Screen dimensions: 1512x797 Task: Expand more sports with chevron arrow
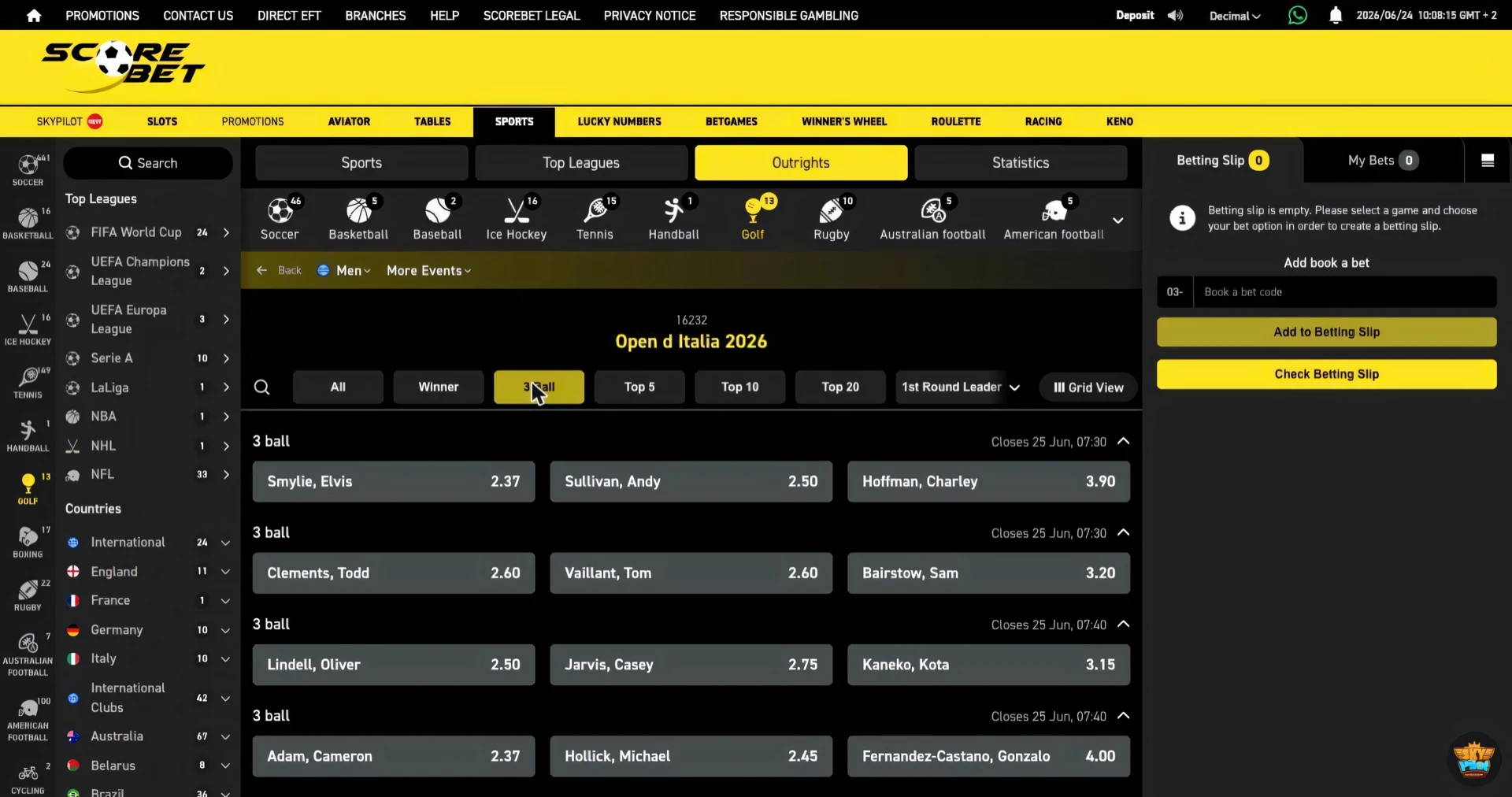(x=1117, y=221)
